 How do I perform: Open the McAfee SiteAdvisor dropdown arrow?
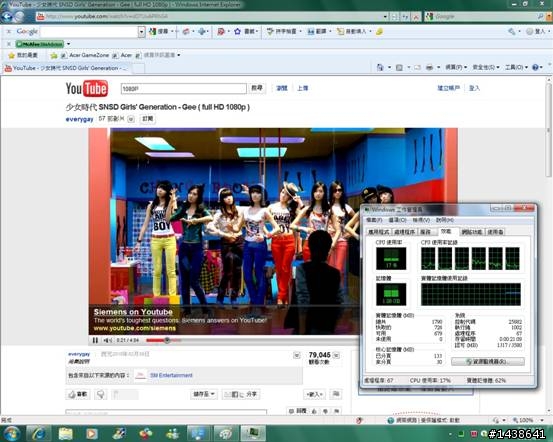tap(68, 44)
